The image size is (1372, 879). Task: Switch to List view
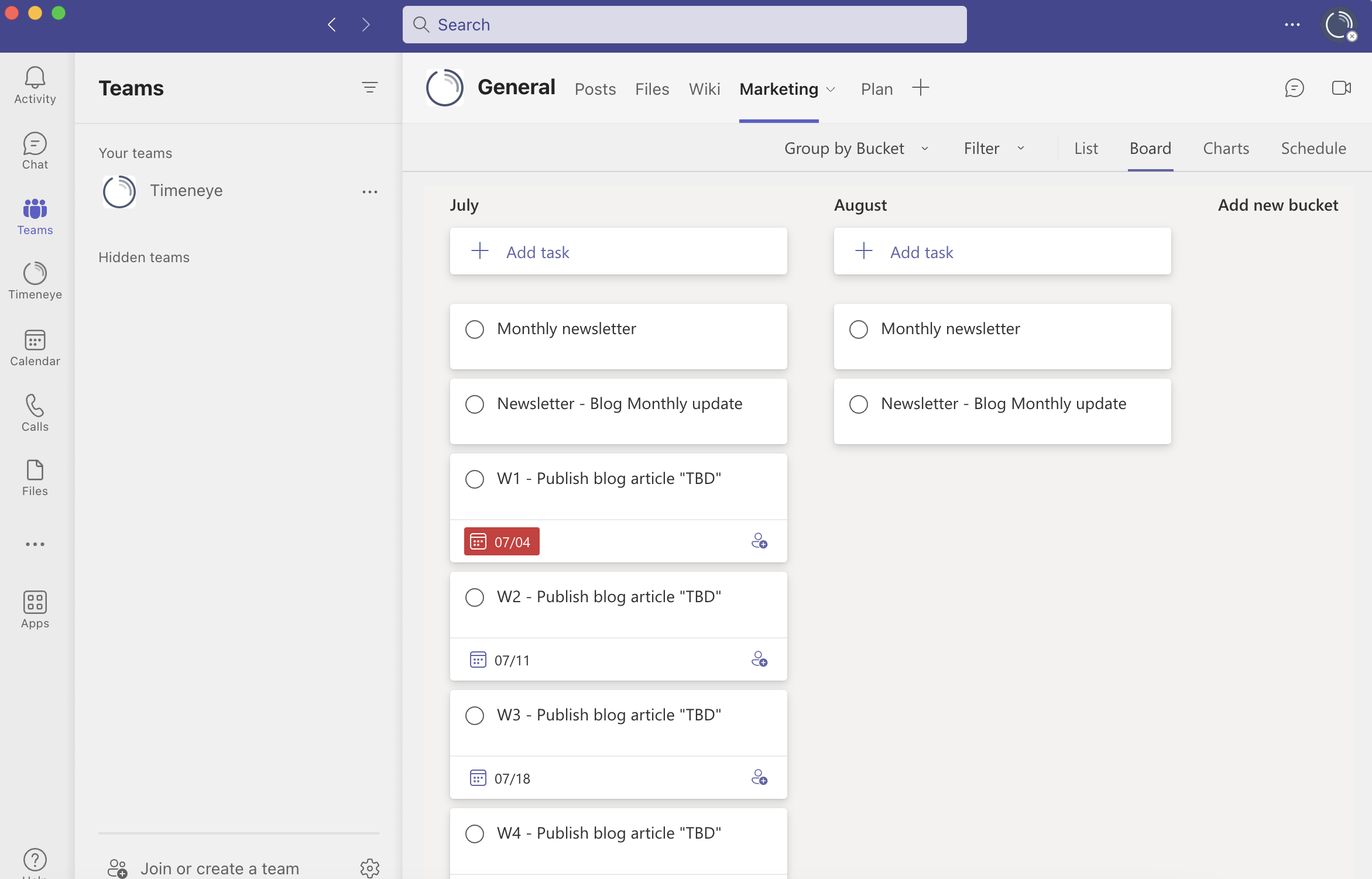[1086, 149]
